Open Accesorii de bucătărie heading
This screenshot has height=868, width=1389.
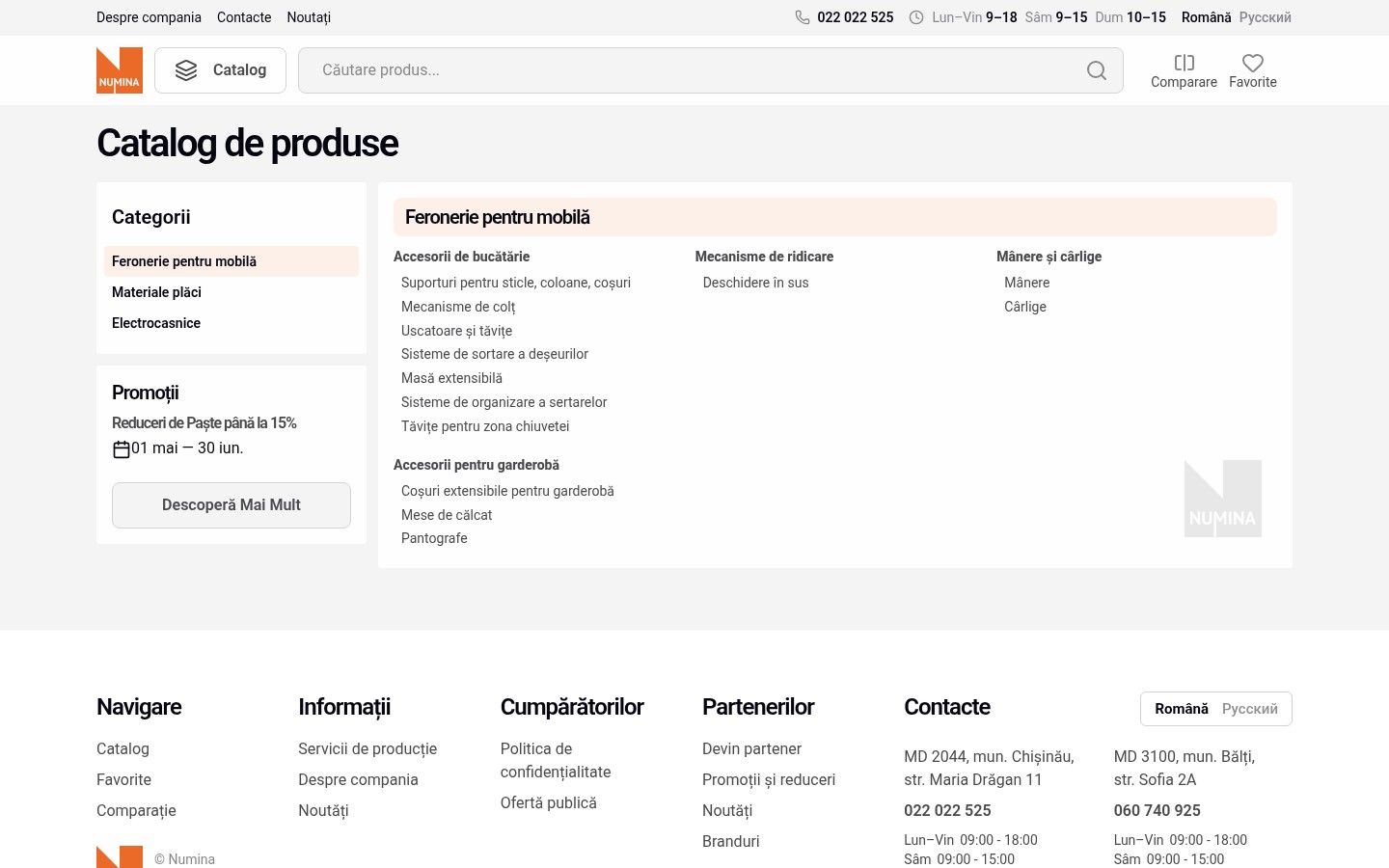tap(461, 257)
